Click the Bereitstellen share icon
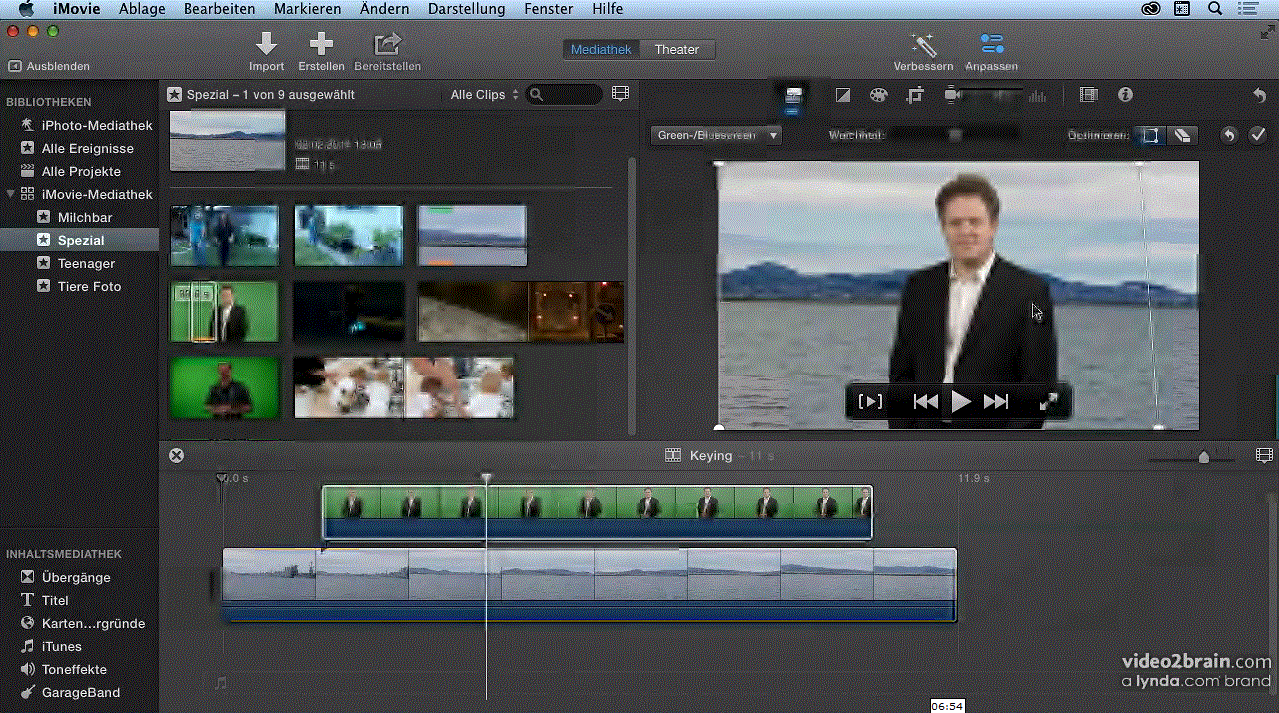Viewport: 1279px width, 713px height. click(387, 44)
